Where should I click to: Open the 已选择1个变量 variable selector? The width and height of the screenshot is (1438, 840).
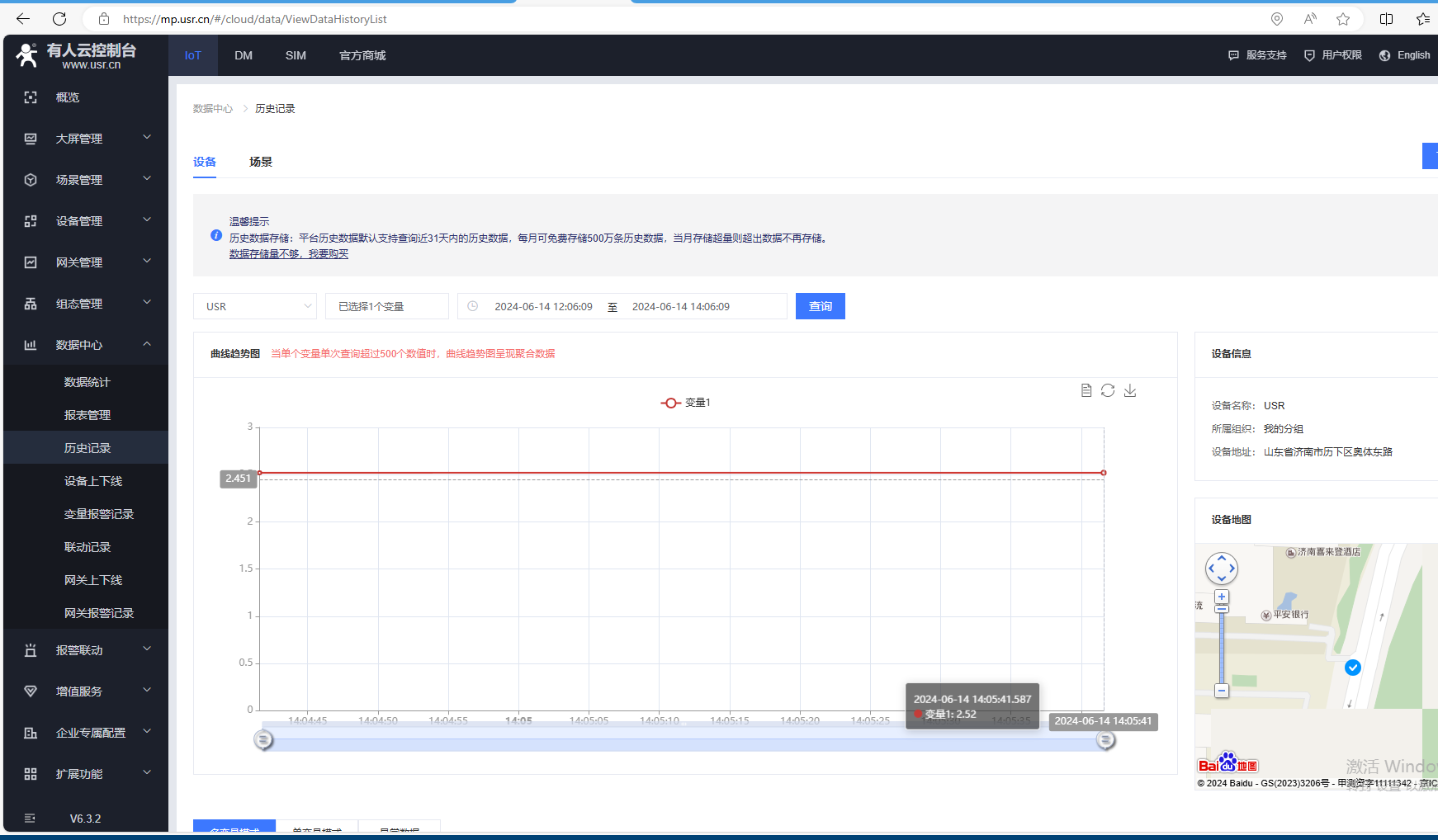point(386,306)
